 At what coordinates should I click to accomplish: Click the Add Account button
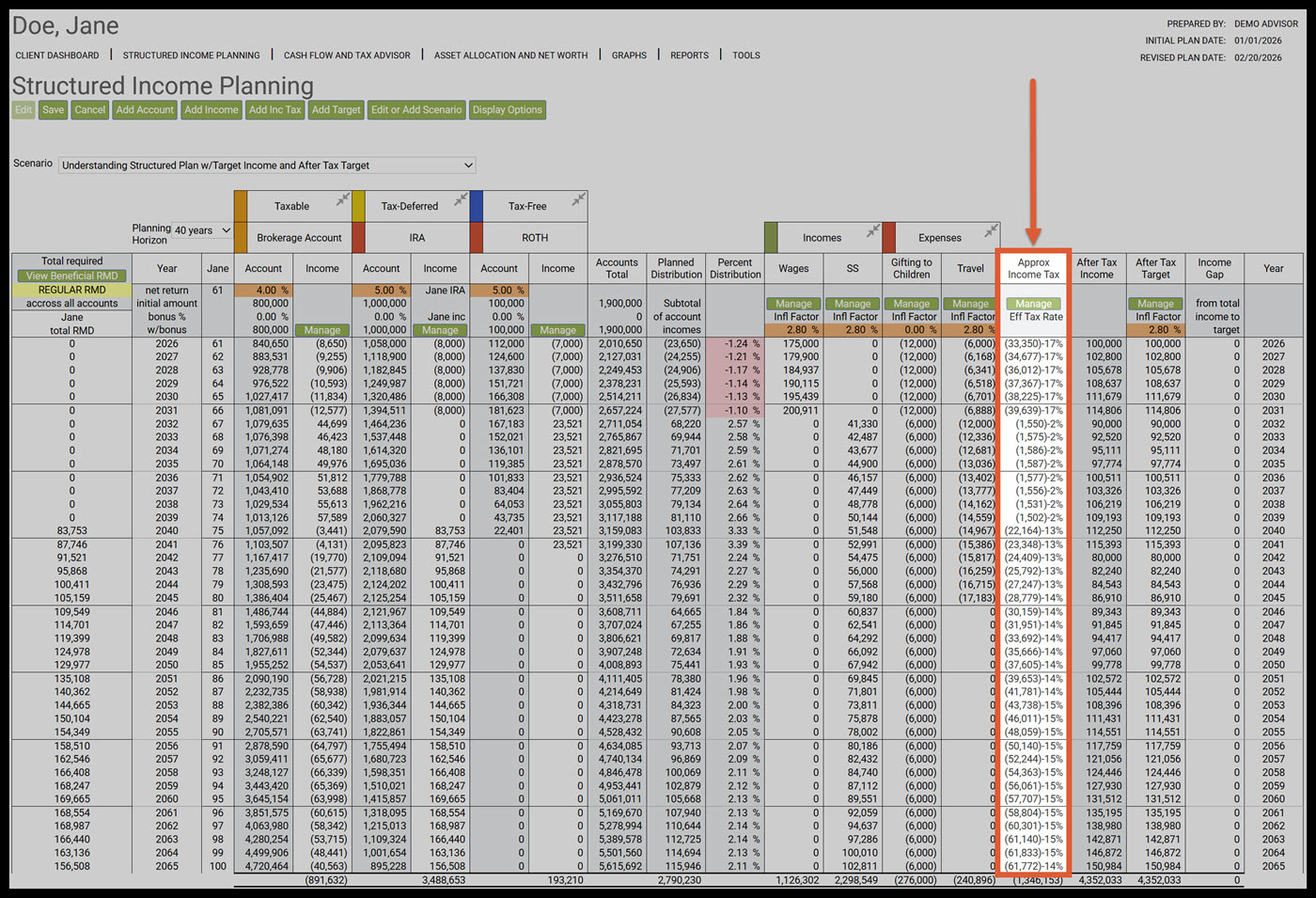pos(145,110)
